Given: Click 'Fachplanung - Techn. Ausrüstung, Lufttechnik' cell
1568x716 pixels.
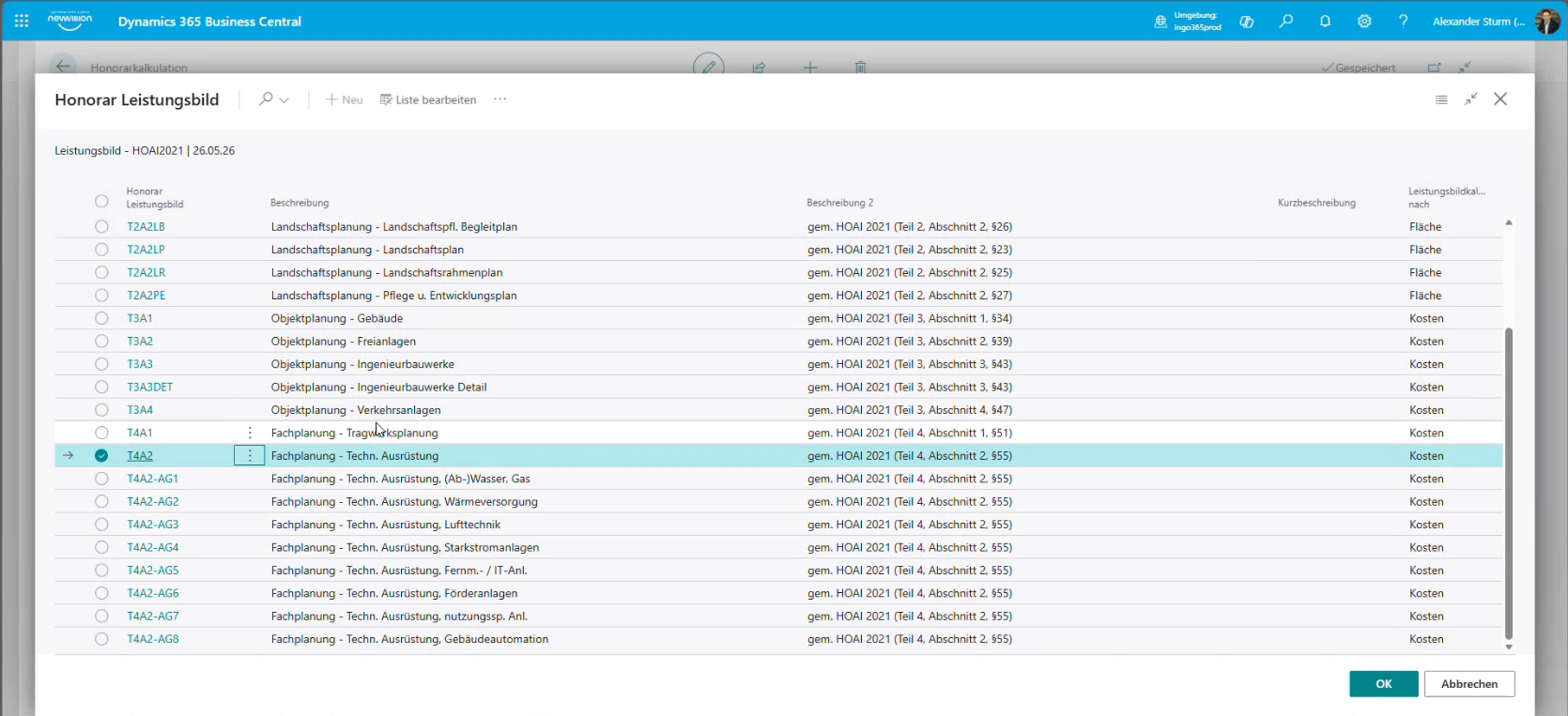Looking at the screenshot, I should pos(386,525).
